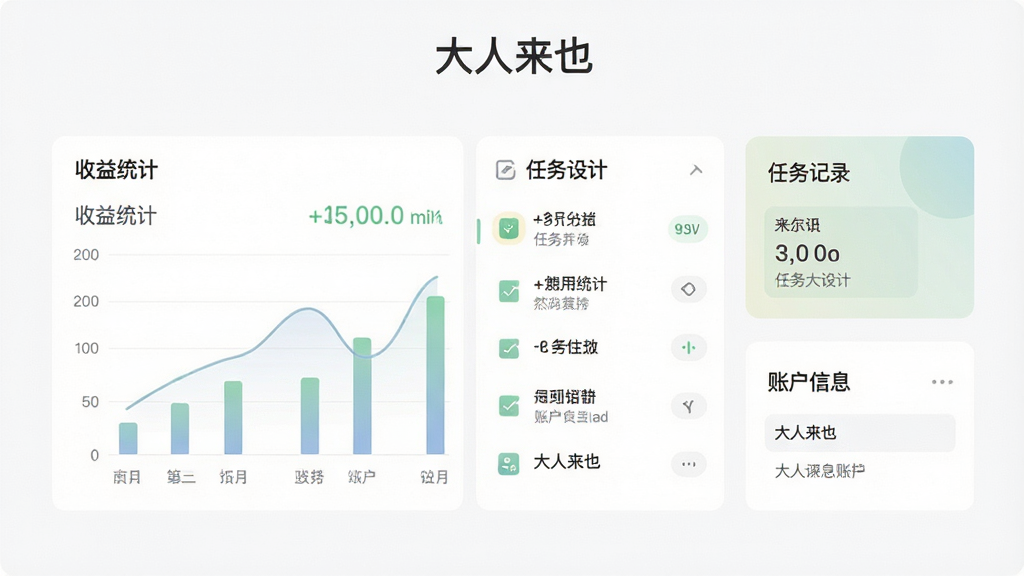The width and height of the screenshot is (1024, 576).
Task: Click the tallest bar in the revenue chart
Action: pyautogui.click(x=436, y=375)
